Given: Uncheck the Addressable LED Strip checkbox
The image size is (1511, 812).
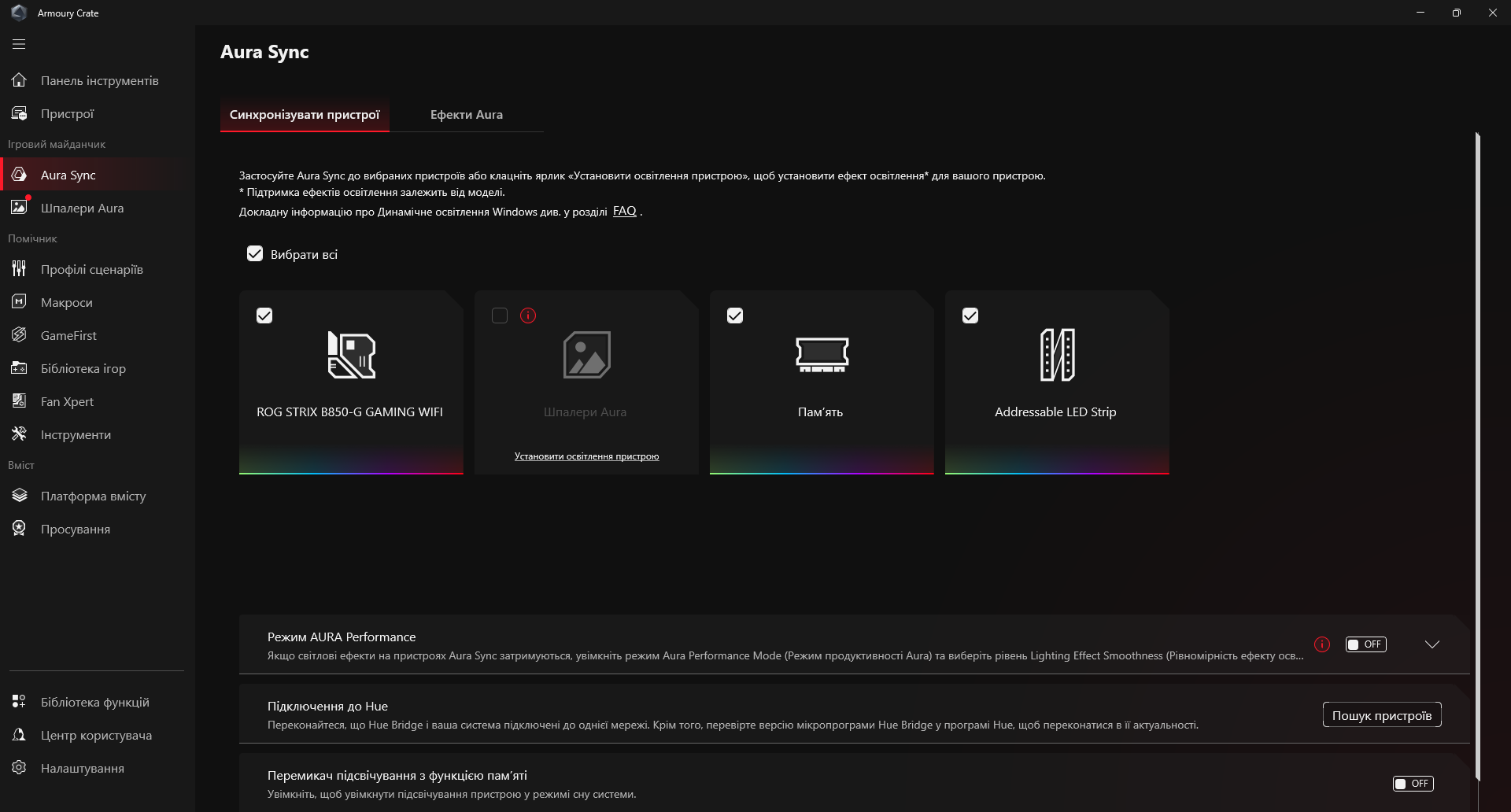Looking at the screenshot, I should [x=970, y=316].
